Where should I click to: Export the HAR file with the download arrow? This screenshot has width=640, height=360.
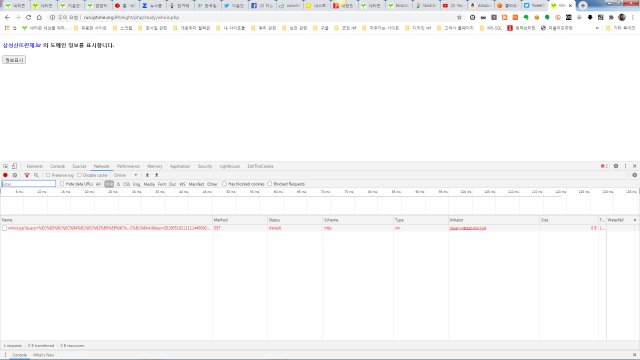[156, 175]
